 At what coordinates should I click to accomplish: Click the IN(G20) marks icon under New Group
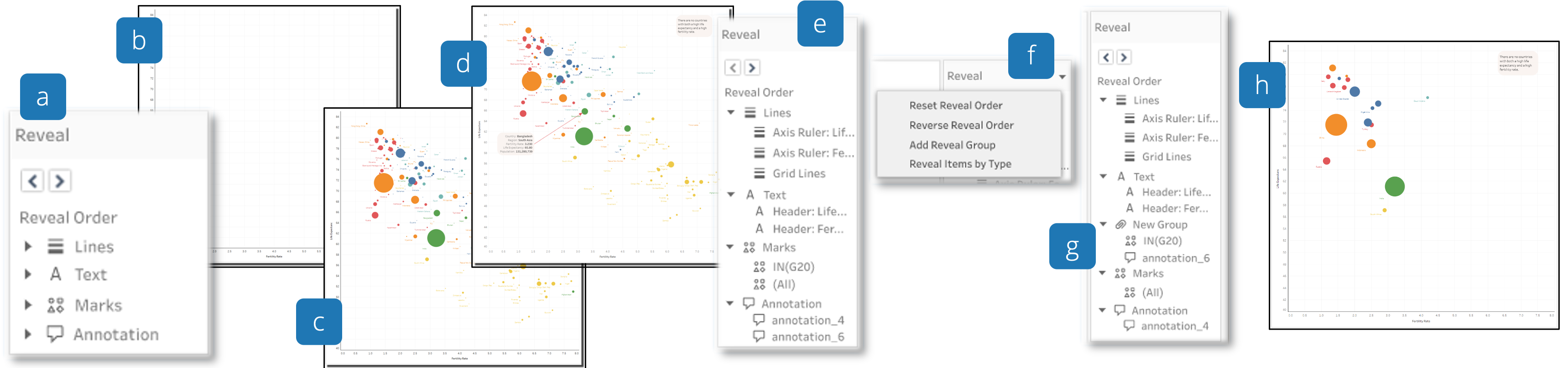1130,241
